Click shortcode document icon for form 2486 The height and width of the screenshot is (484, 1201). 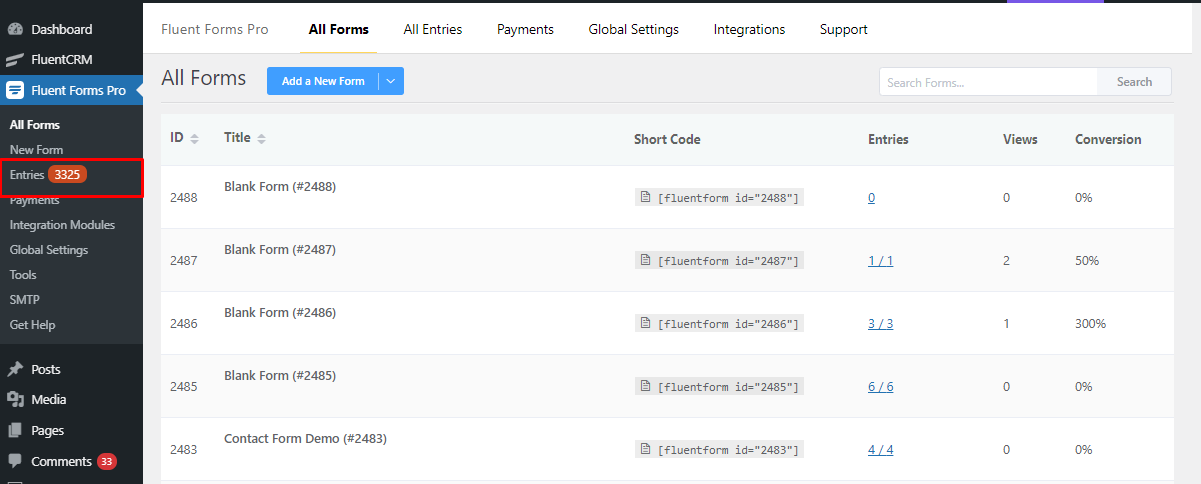point(646,323)
